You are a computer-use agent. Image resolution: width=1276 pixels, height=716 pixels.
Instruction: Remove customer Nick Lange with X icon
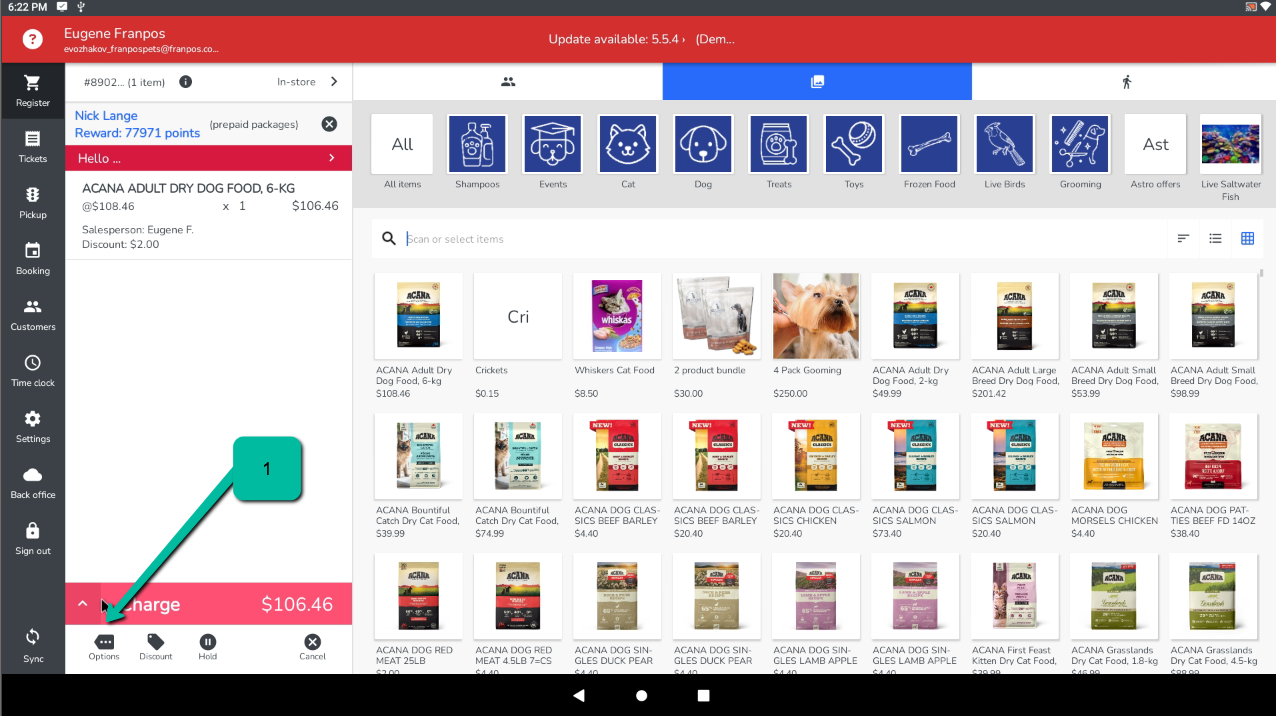click(x=329, y=124)
